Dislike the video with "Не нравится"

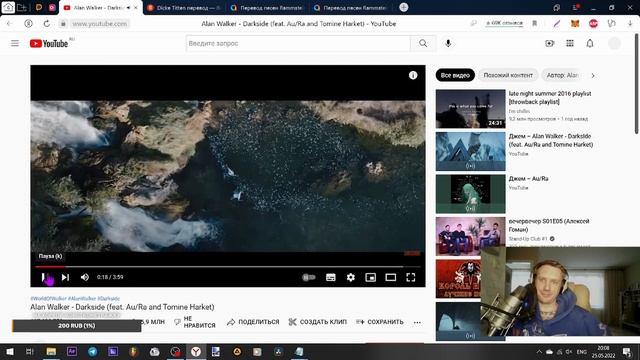195,322
